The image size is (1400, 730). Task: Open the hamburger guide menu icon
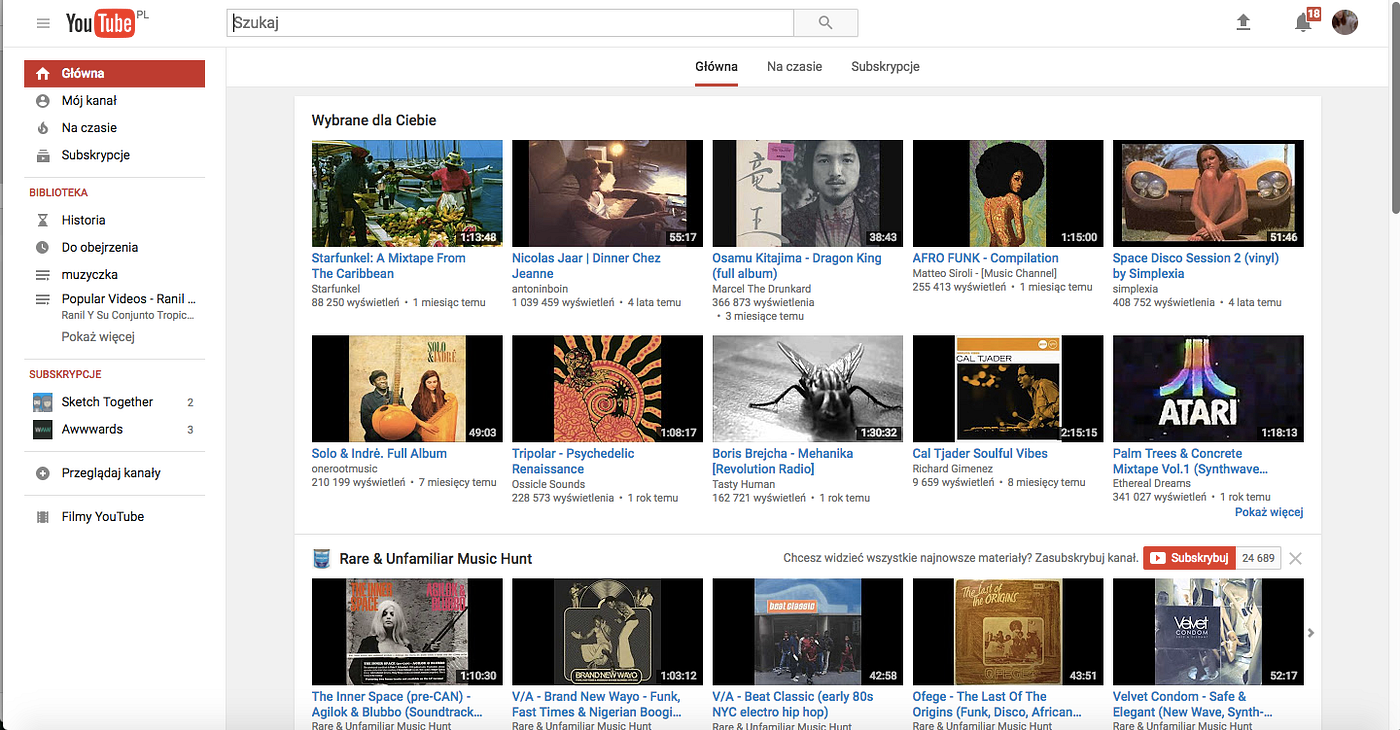tap(43, 23)
